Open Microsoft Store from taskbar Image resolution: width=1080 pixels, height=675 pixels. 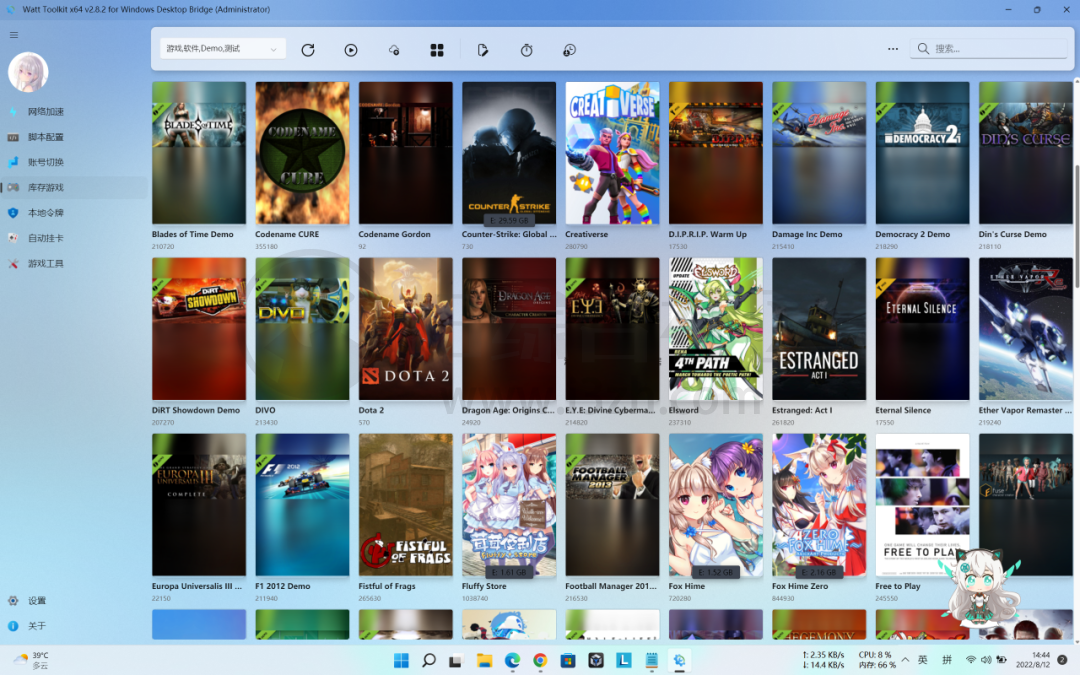568,661
